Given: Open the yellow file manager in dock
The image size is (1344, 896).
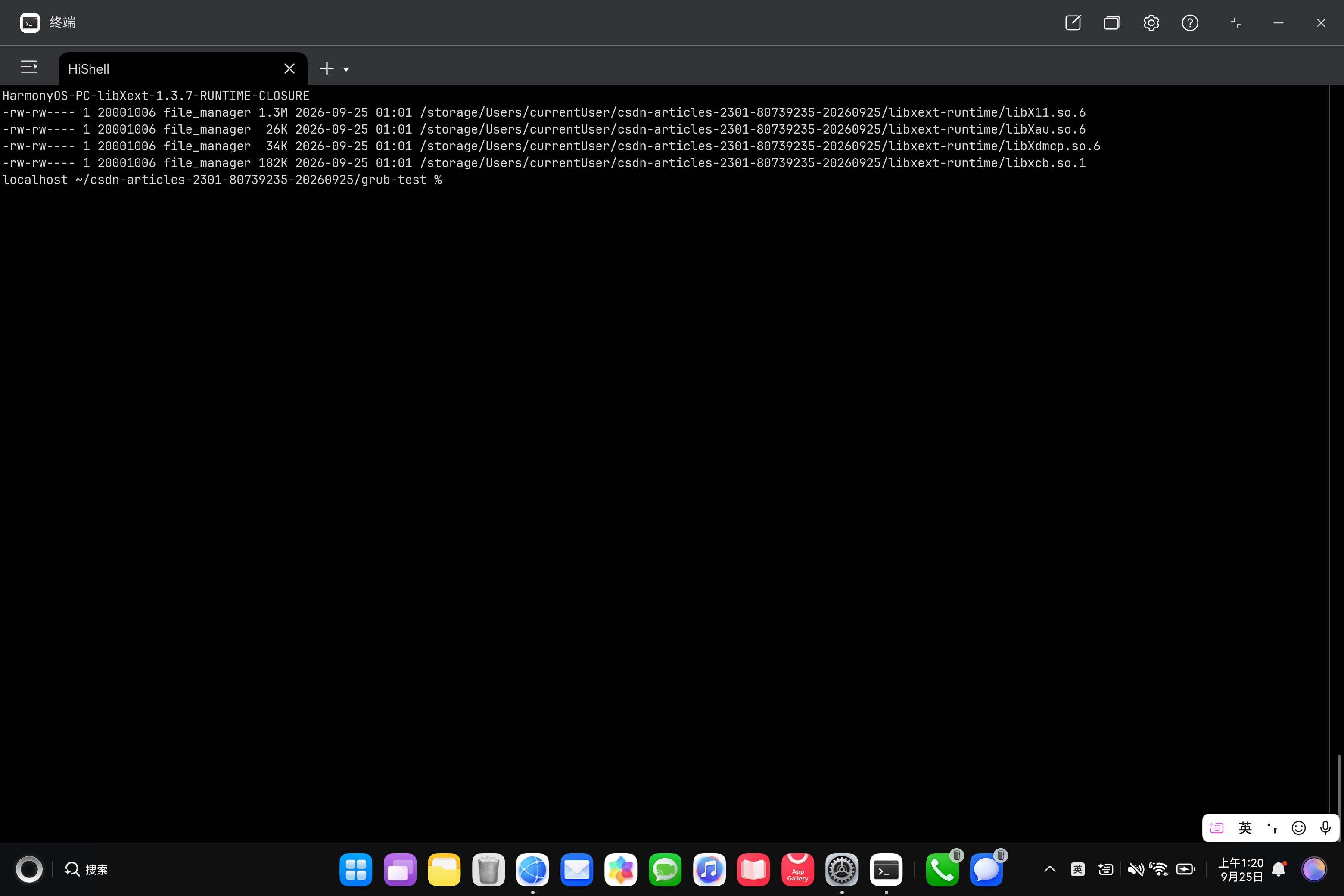Looking at the screenshot, I should (444, 869).
